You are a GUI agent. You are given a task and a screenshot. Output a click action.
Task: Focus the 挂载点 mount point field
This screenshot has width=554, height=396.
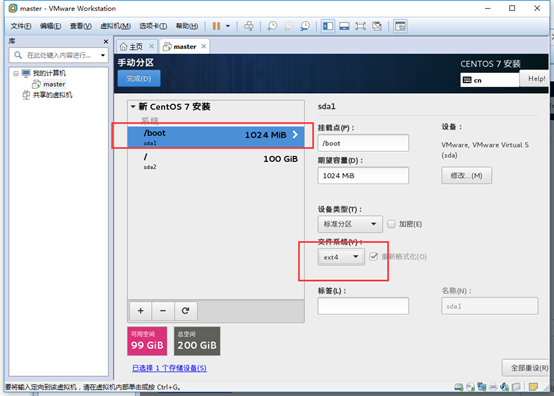pyautogui.click(x=363, y=143)
